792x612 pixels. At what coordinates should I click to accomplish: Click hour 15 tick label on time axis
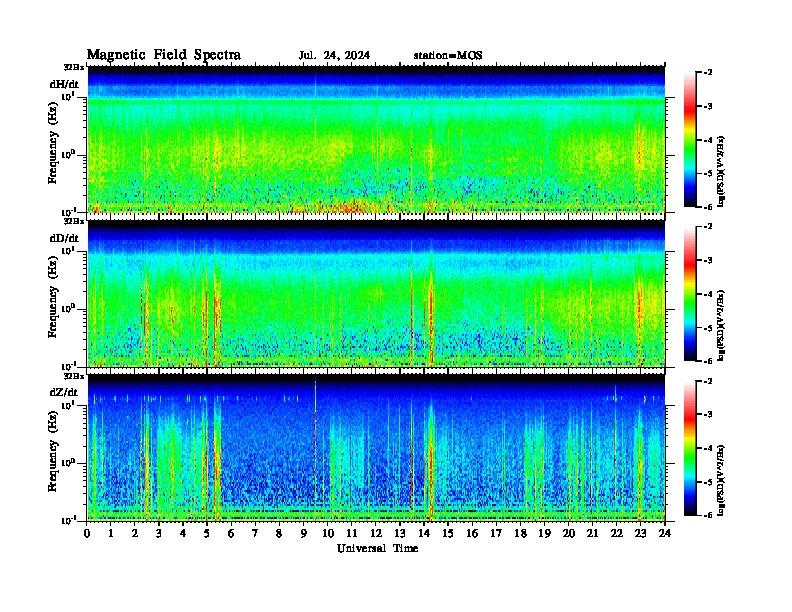448,534
